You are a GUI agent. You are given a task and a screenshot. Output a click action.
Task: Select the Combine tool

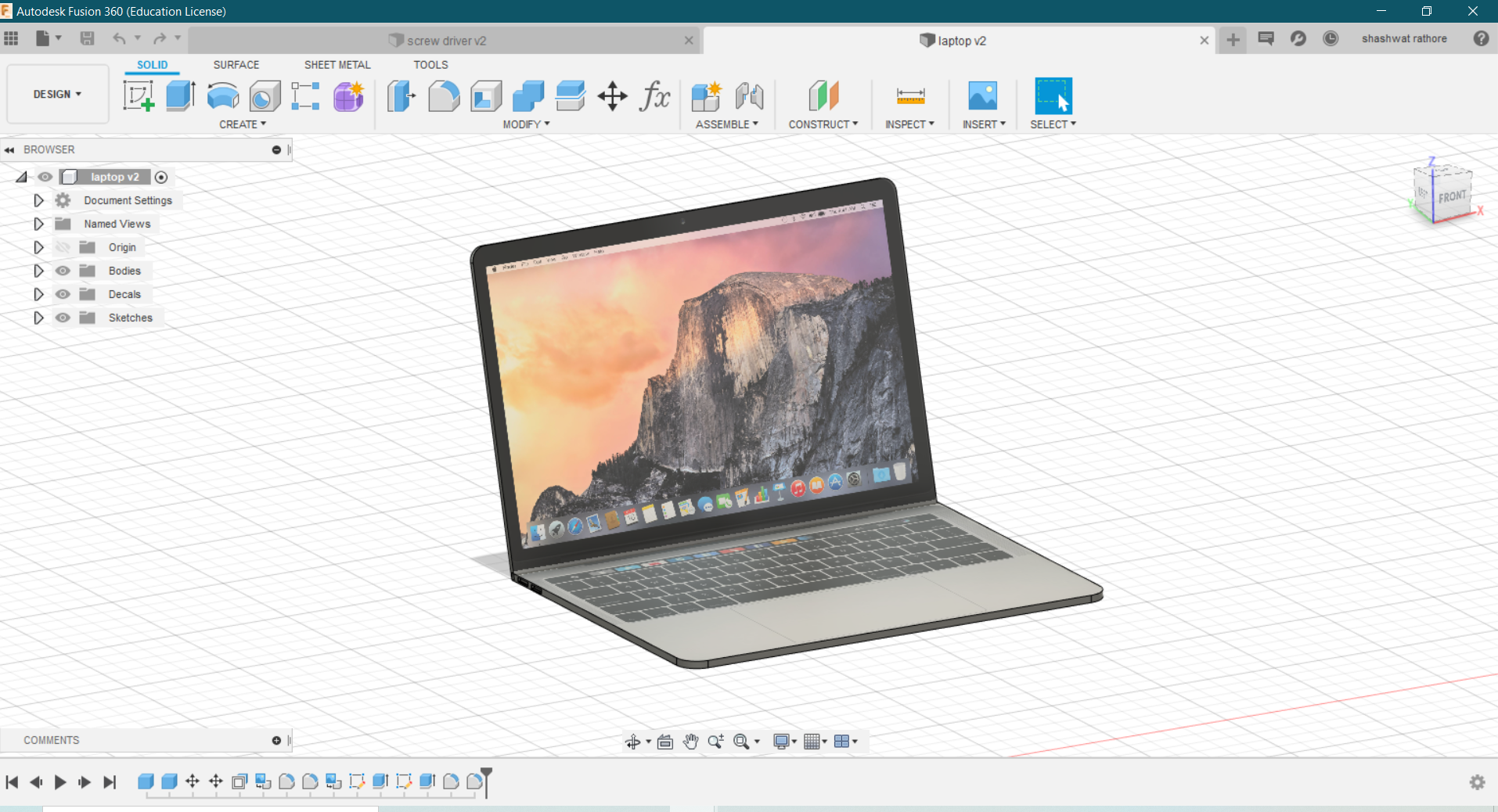(x=528, y=96)
